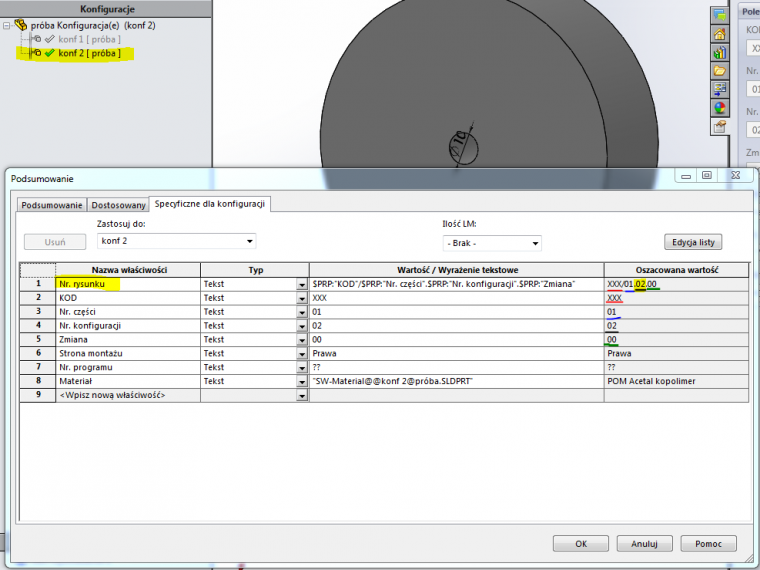Click the Typ column header
Image resolution: width=760 pixels, height=570 pixels.
pos(255,270)
